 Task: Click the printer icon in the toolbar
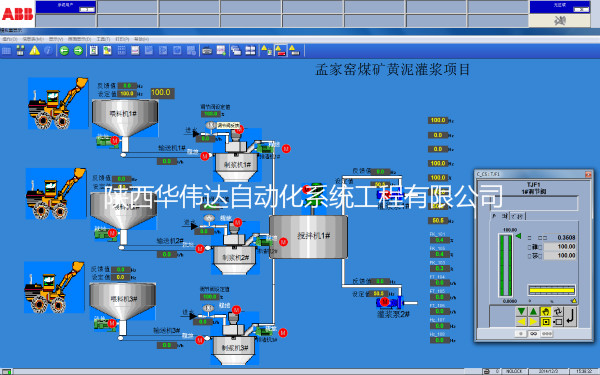click(x=207, y=51)
